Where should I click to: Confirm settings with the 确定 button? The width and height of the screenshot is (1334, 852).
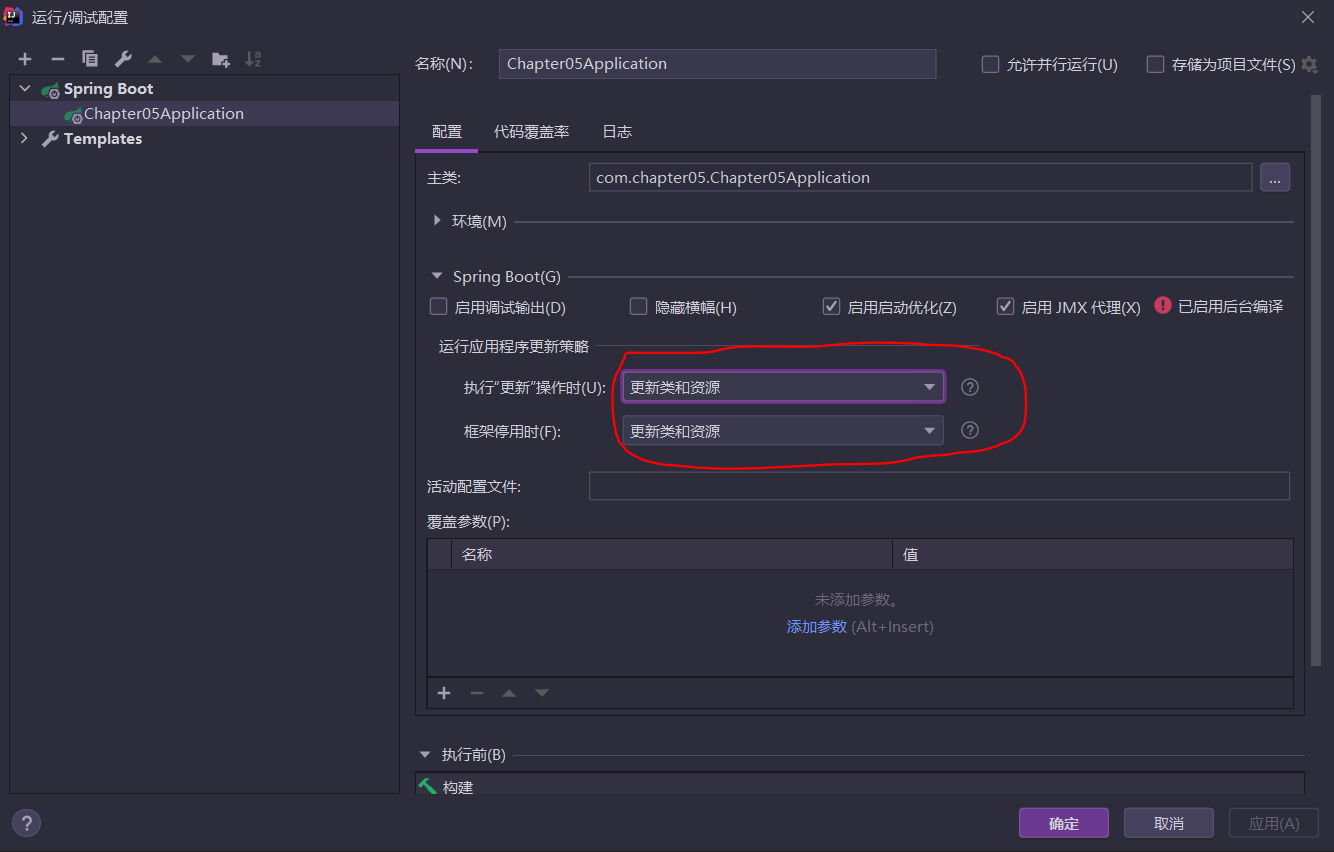point(1063,822)
